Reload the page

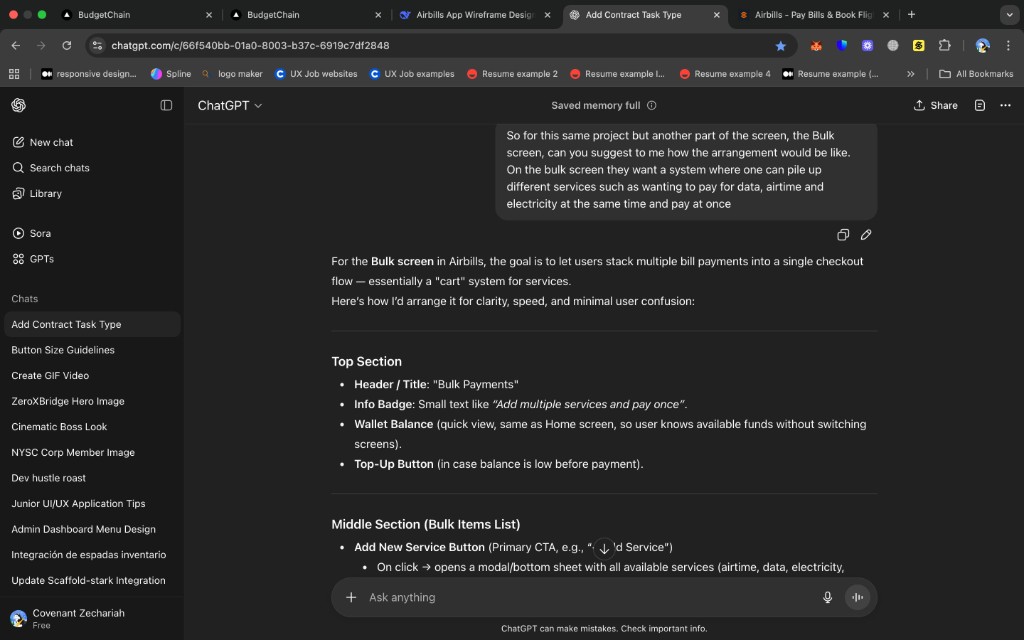[67, 45]
